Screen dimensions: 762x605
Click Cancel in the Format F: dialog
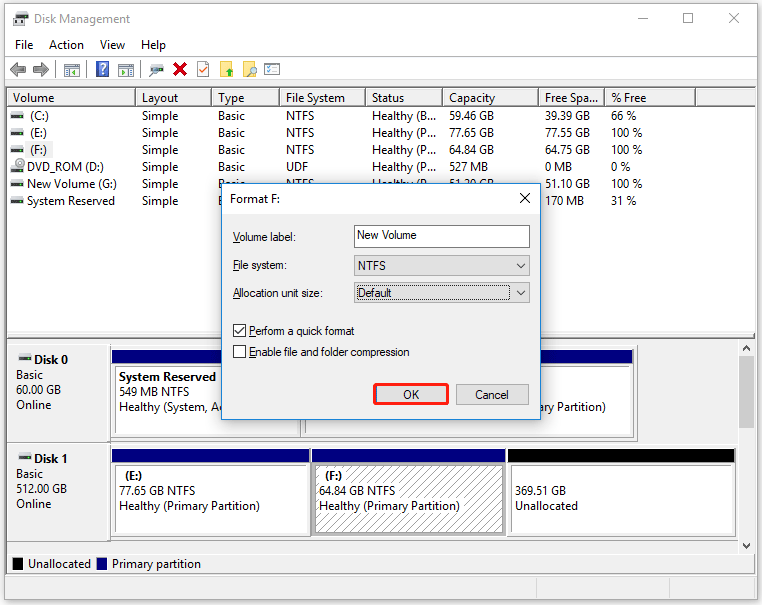(492, 395)
